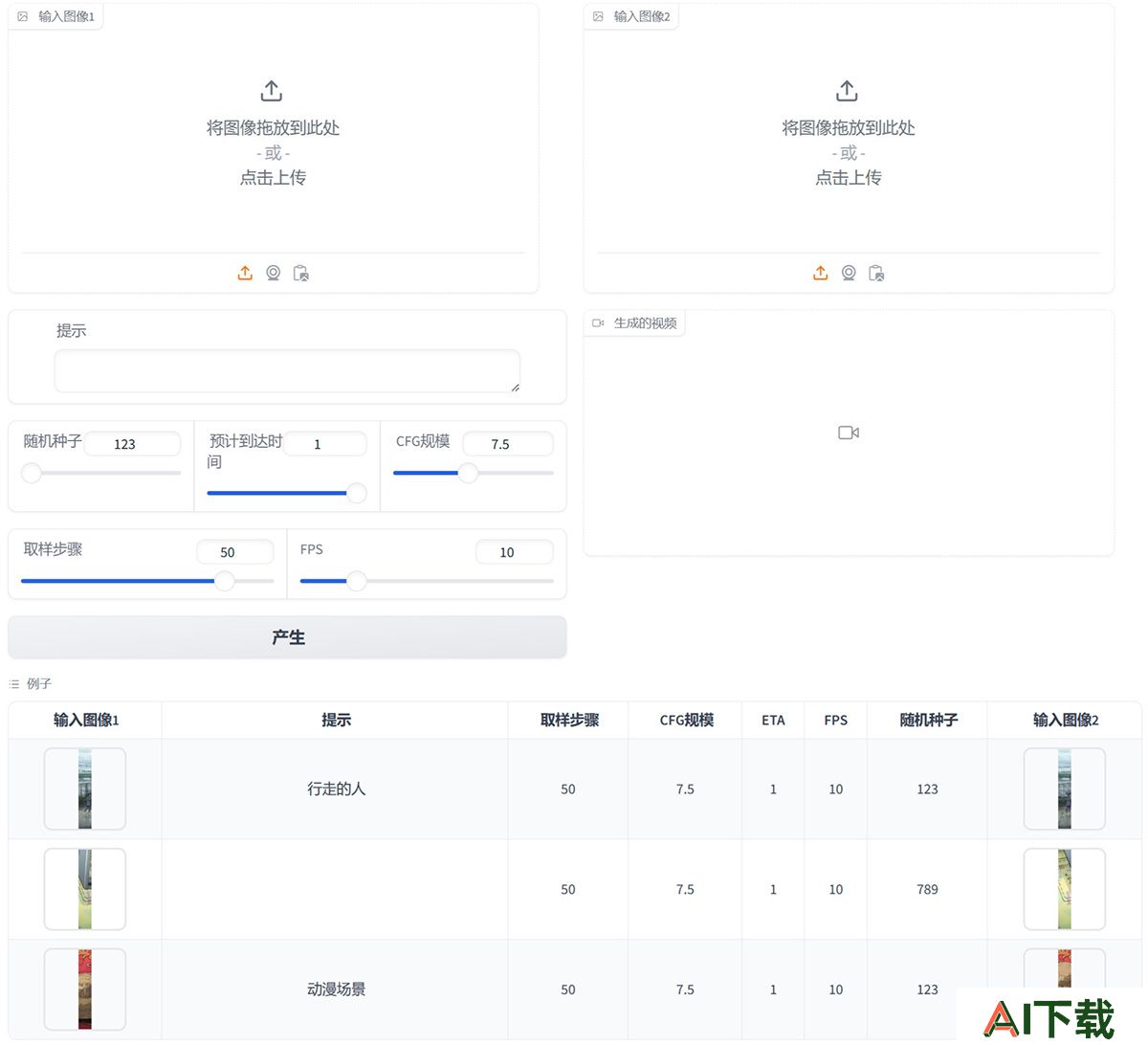Click the CFG规模 slider handle
Viewport: 1148px width, 1045px height.
pos(468,473)
